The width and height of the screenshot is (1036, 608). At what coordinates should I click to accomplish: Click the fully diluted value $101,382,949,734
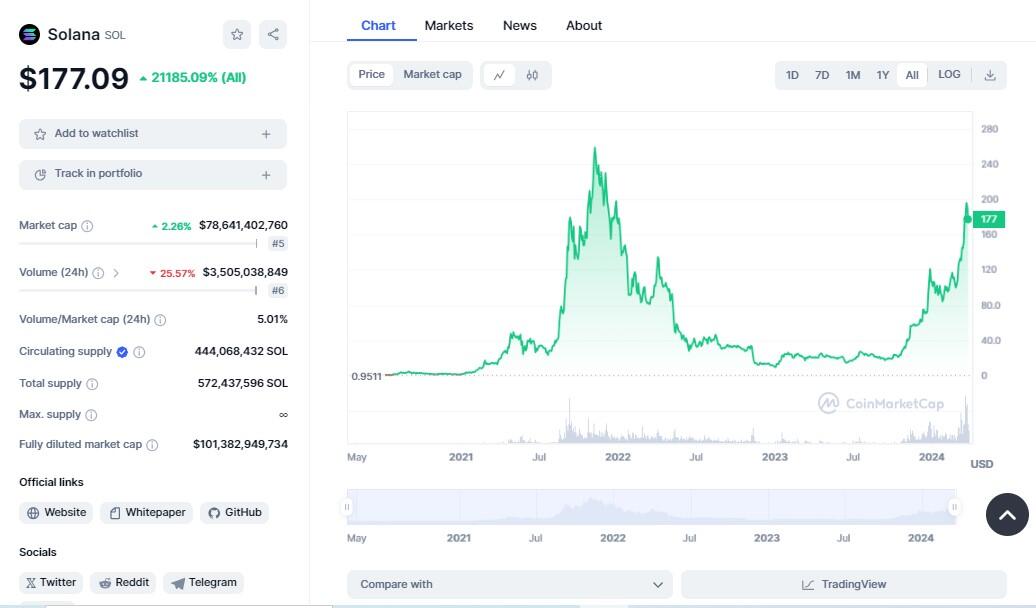point(240,445)
